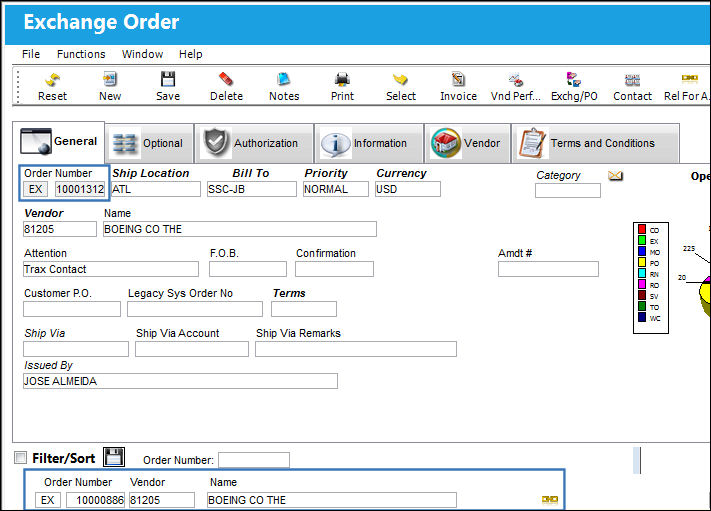Image resolution: width=711 pixels, height=511 pixels.
Task: Click the blue MO legend swatch
Action: click(642, 251)
